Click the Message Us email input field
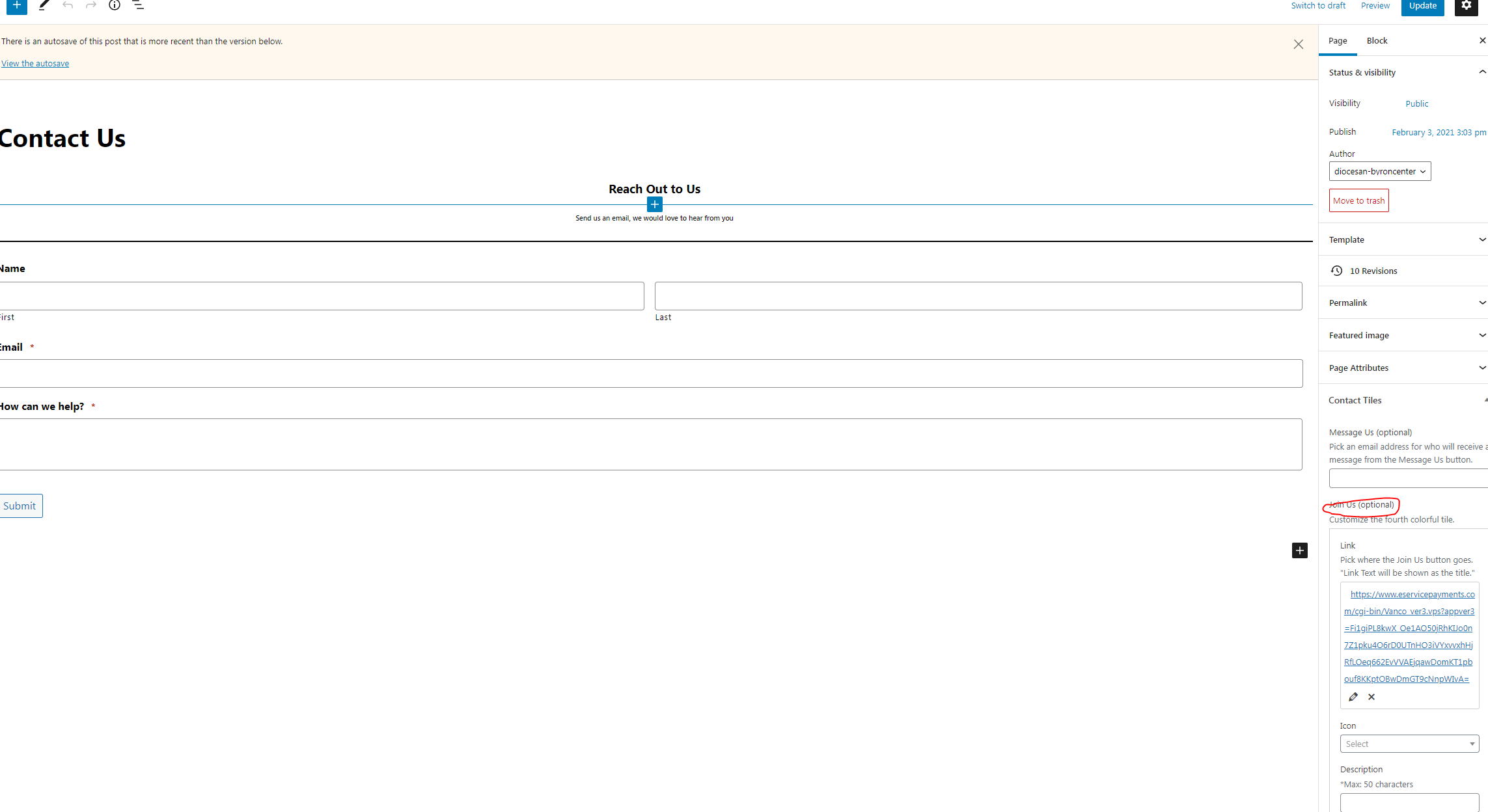 coord(1407,478)
